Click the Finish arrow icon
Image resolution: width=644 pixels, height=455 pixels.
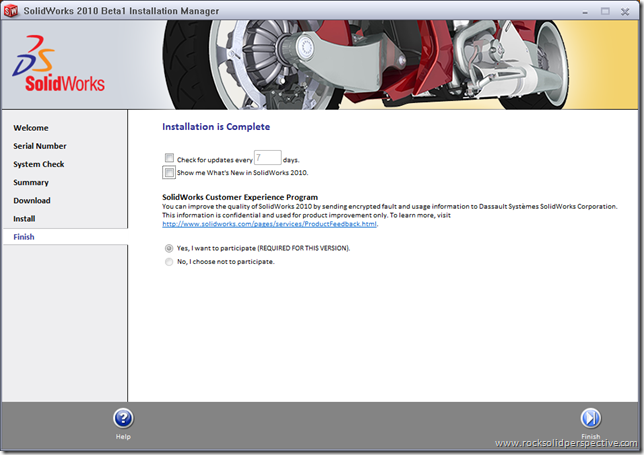(x=591, y=418)
